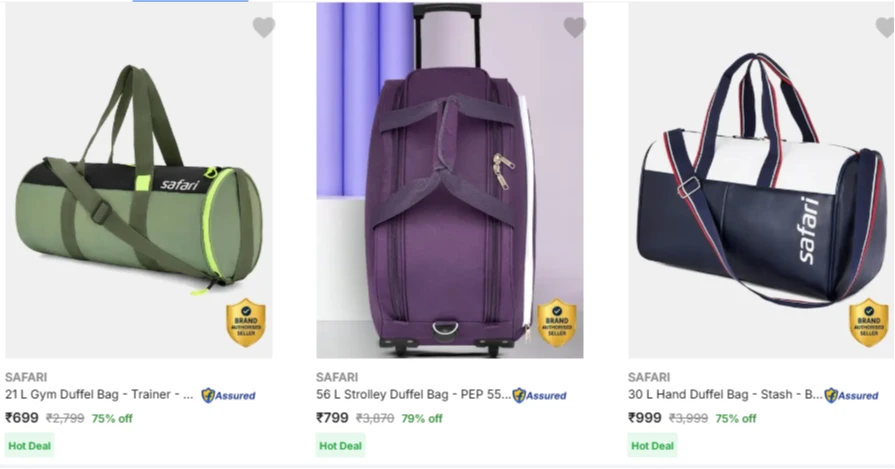Click Assured badge beside 56 L Strolley Duffel
Image resolution: width=895 pixels, height=469 pixels.
[539, 395]
